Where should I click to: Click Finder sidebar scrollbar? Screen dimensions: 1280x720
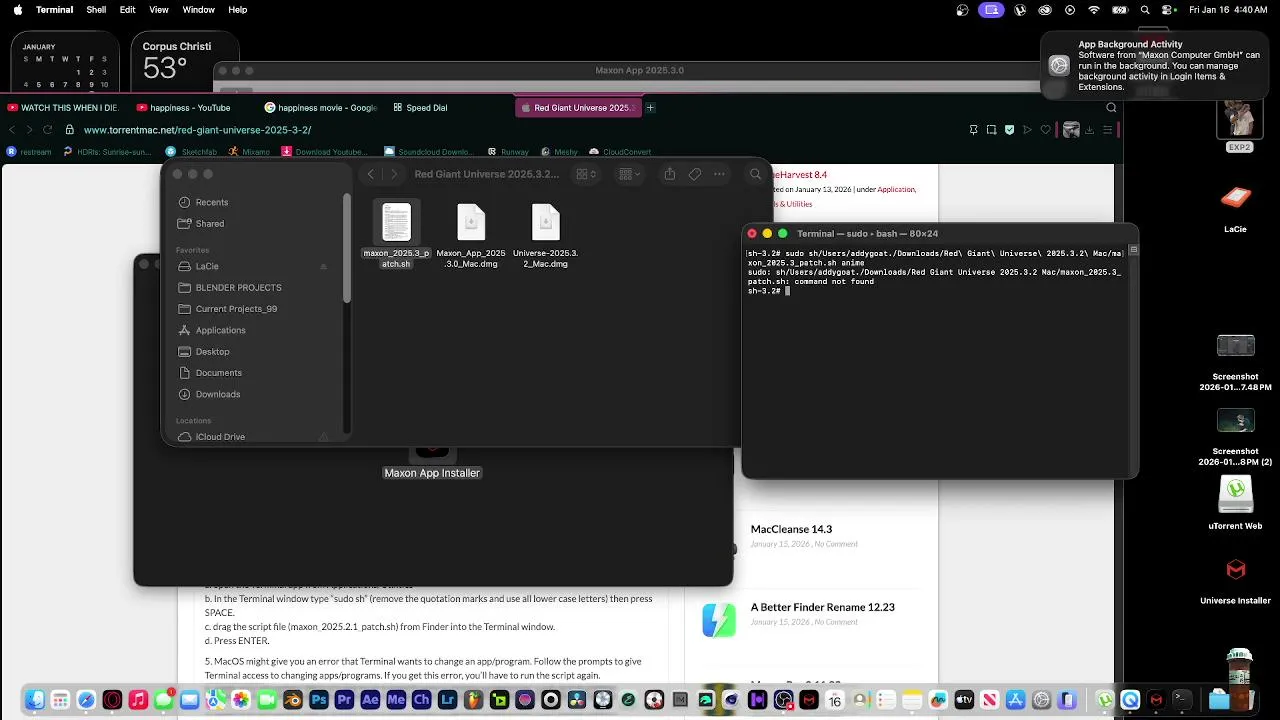click(347, 248)
